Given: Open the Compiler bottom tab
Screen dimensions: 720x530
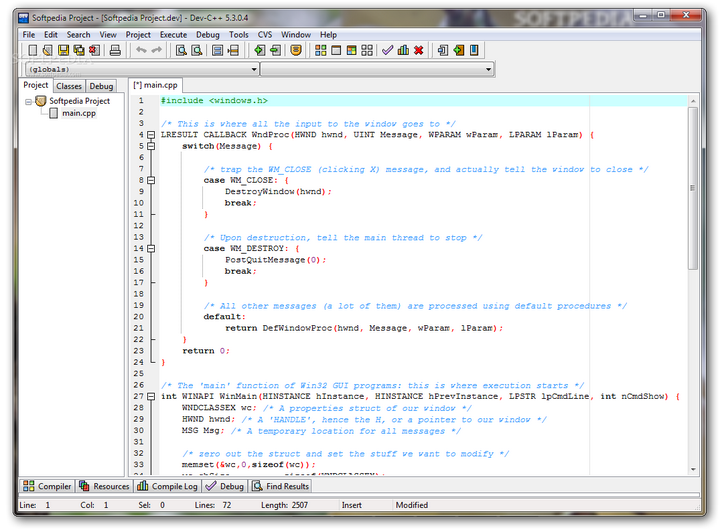Looking at the screenshot, I should [47, 486].
